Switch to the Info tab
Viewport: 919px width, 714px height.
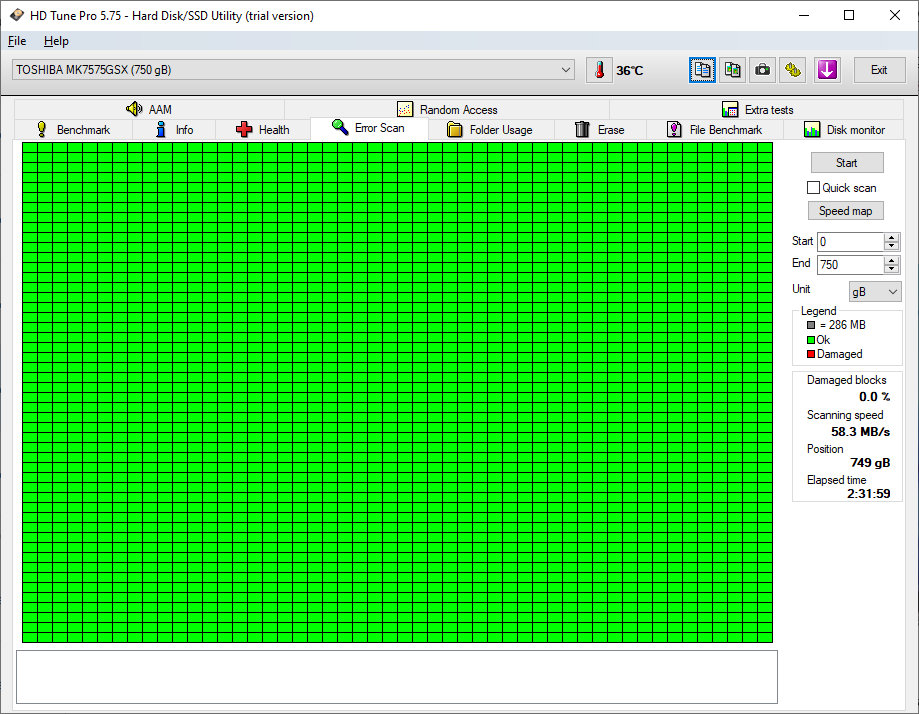click(174, 130)
